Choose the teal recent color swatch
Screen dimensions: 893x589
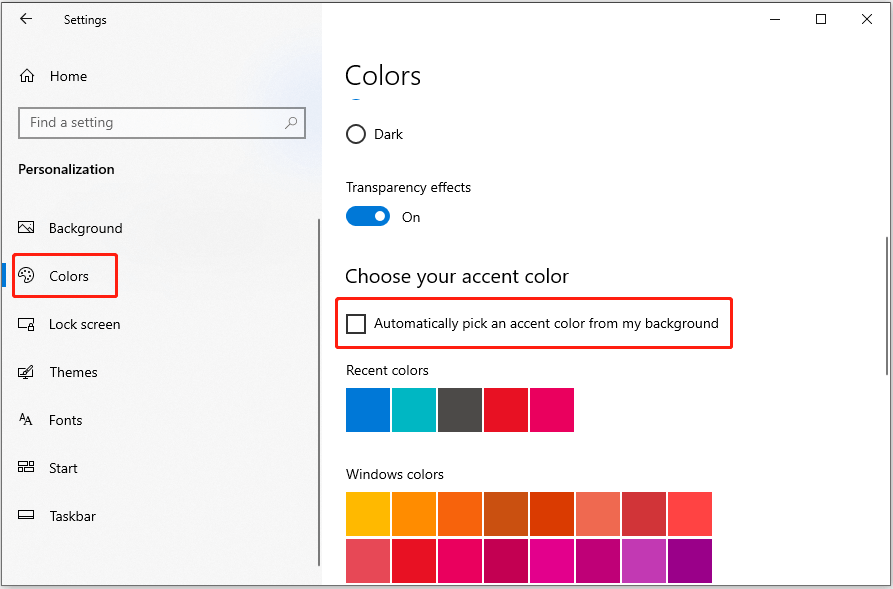click(x=414, y=410)
